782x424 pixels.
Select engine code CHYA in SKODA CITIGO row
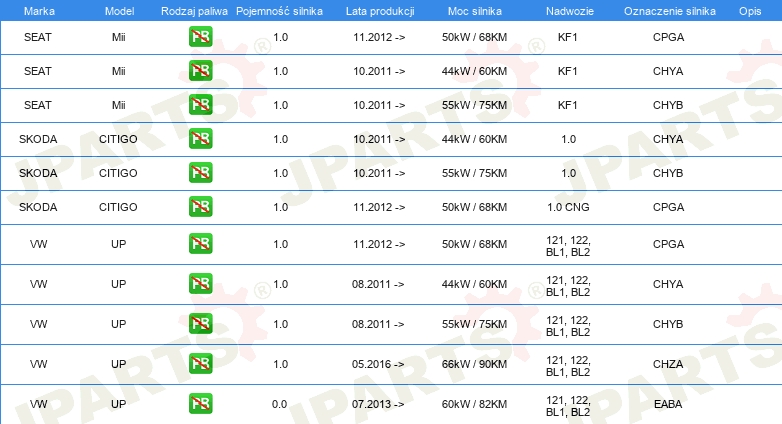[668, 139]
